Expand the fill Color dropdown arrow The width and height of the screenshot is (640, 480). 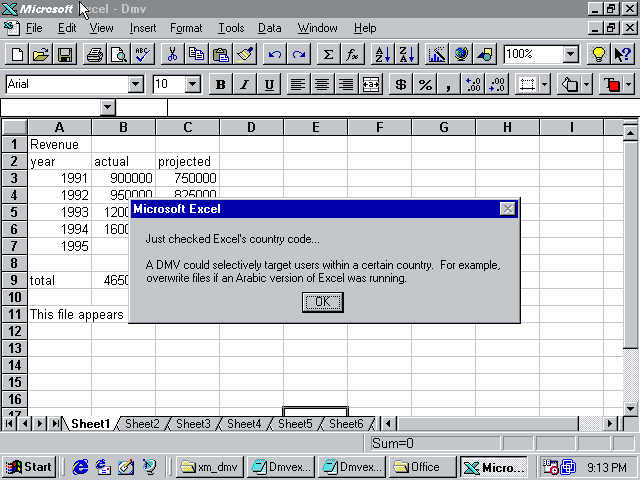(x=586, y=84)
